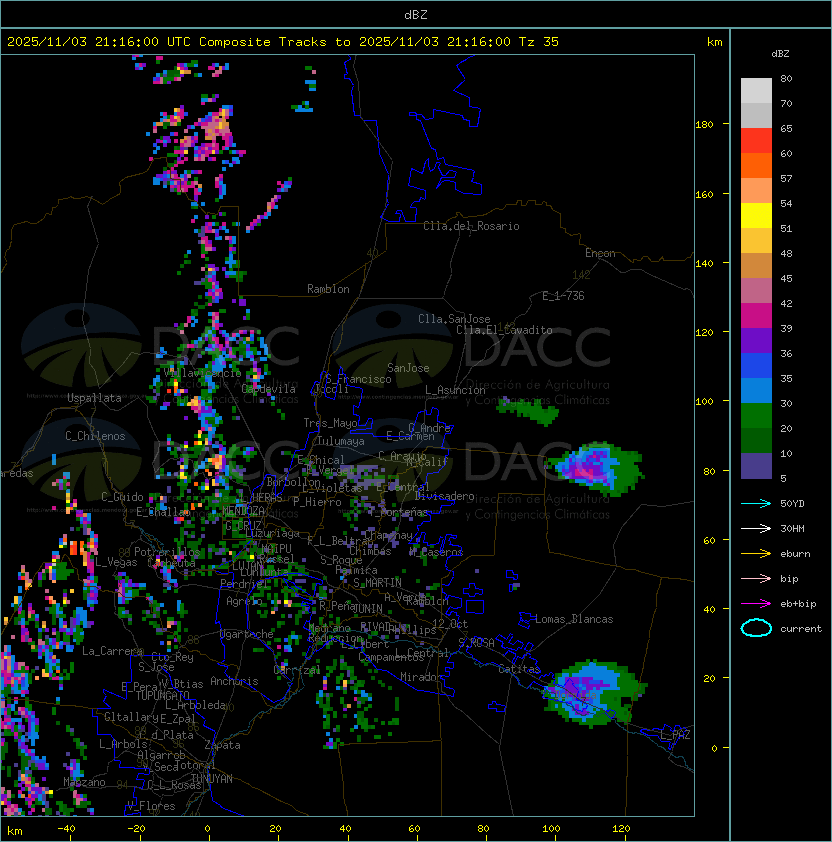The width and height of the screenshot is (832, 842).
Task: Click the '180' km vertical axis tick
Action: (704, 125)
